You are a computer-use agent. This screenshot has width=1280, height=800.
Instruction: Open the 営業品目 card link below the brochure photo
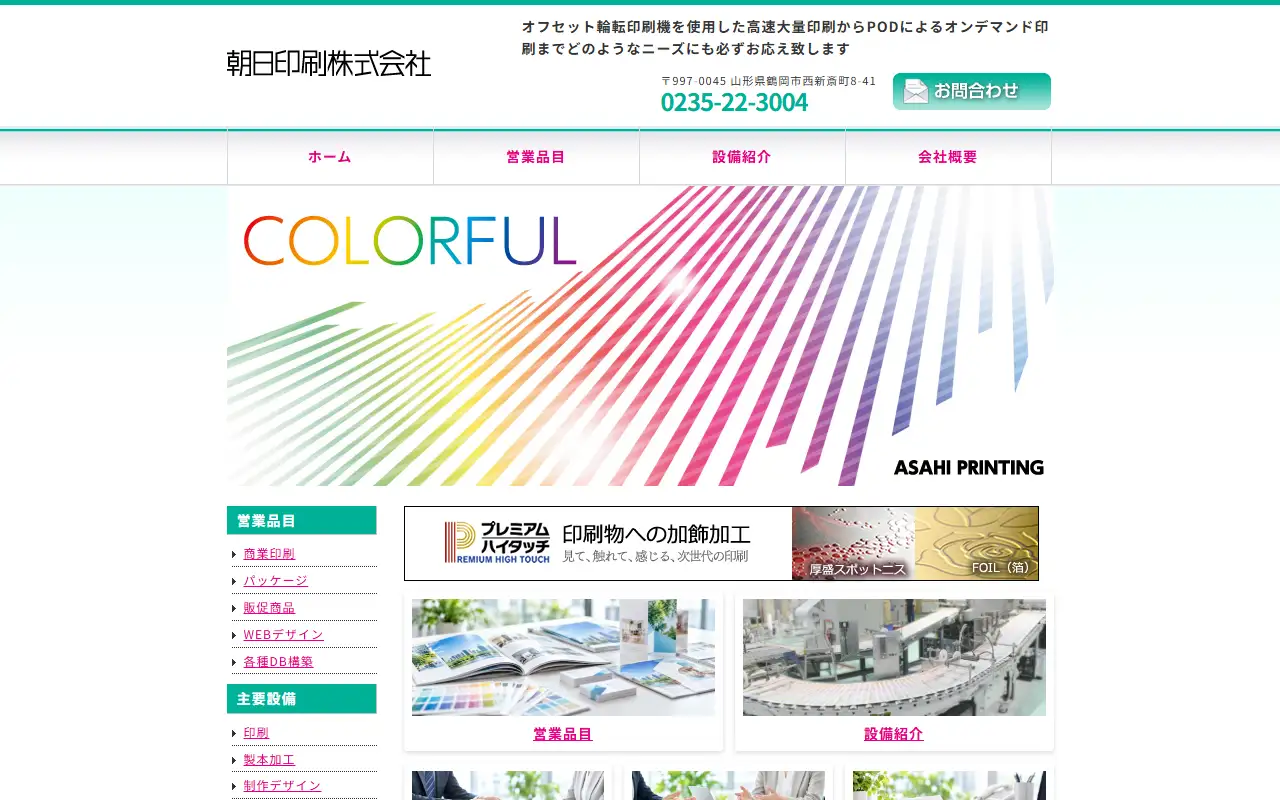coord(563,734)
